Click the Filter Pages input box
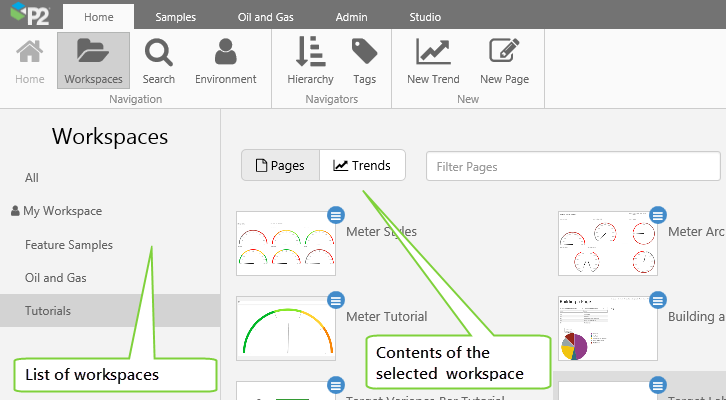This screenshot has height=400, width=726. tap(572, 166)
